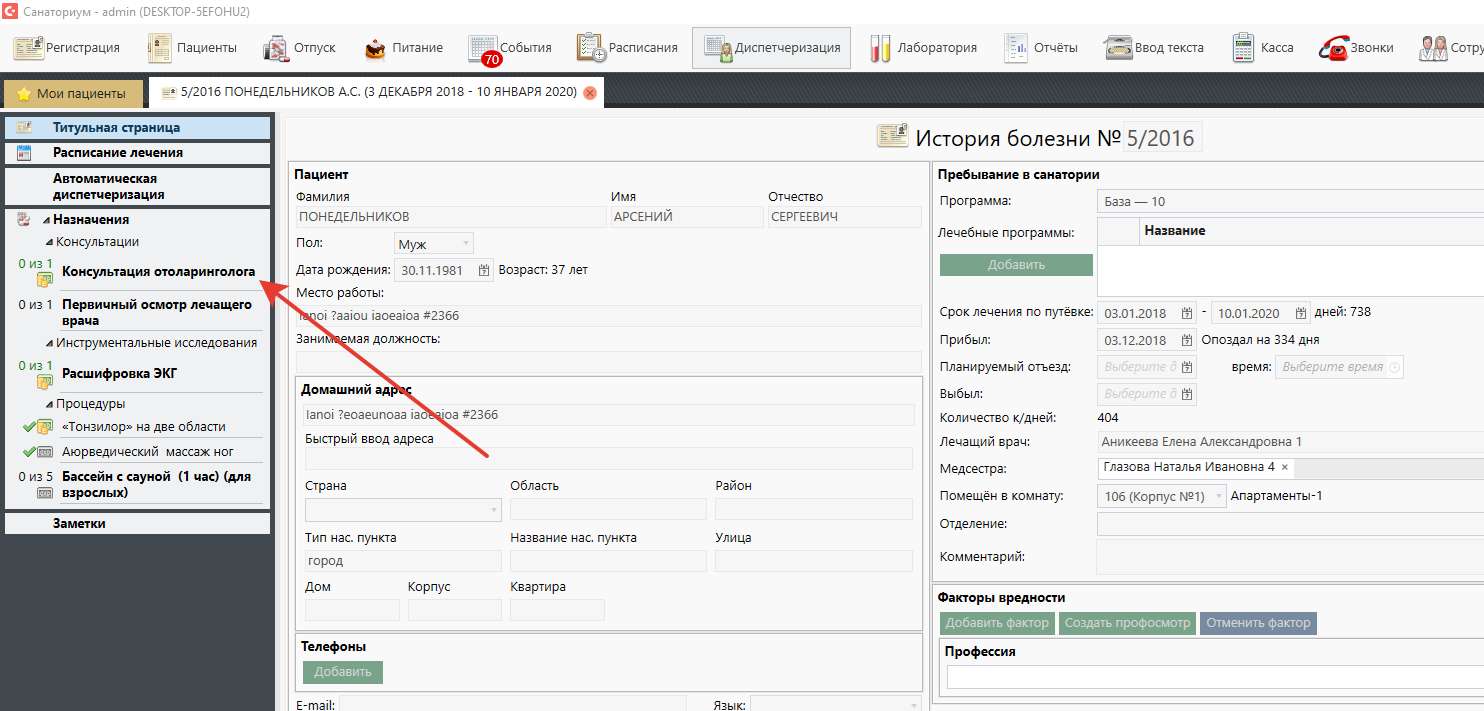Screen dimensions: 1484x711
Task: Click the Быстрый ввод адреса field
Action: (x=608, y=459)
